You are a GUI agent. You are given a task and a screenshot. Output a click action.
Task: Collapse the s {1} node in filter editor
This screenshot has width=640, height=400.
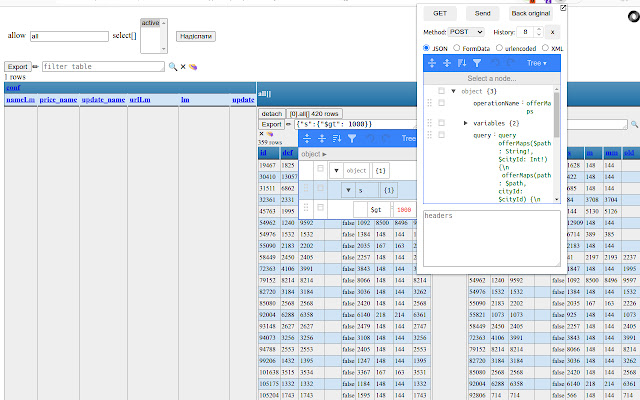[x=348, y=190]
